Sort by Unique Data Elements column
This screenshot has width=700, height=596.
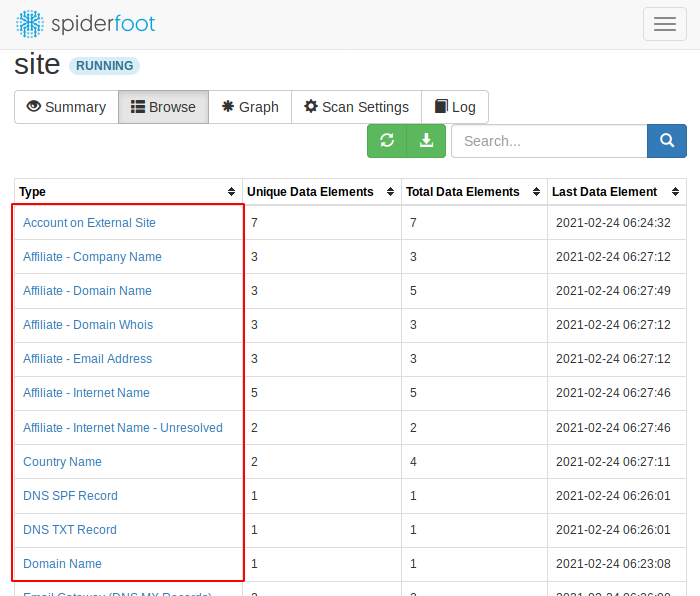390,192
